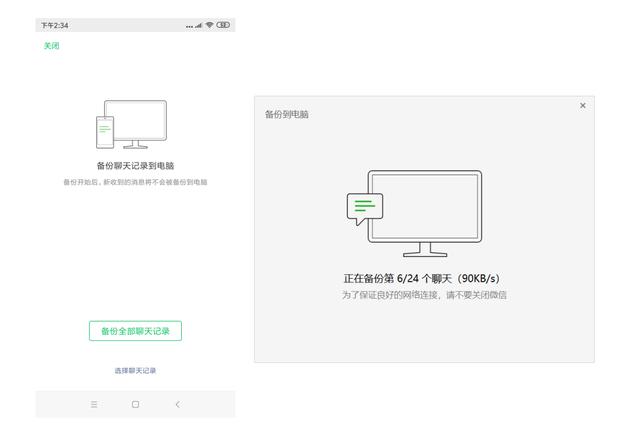Viewport: 640px width, 434px height.
Task: Tap the cellular signal bars icon
Action: (x=197, y=26)
